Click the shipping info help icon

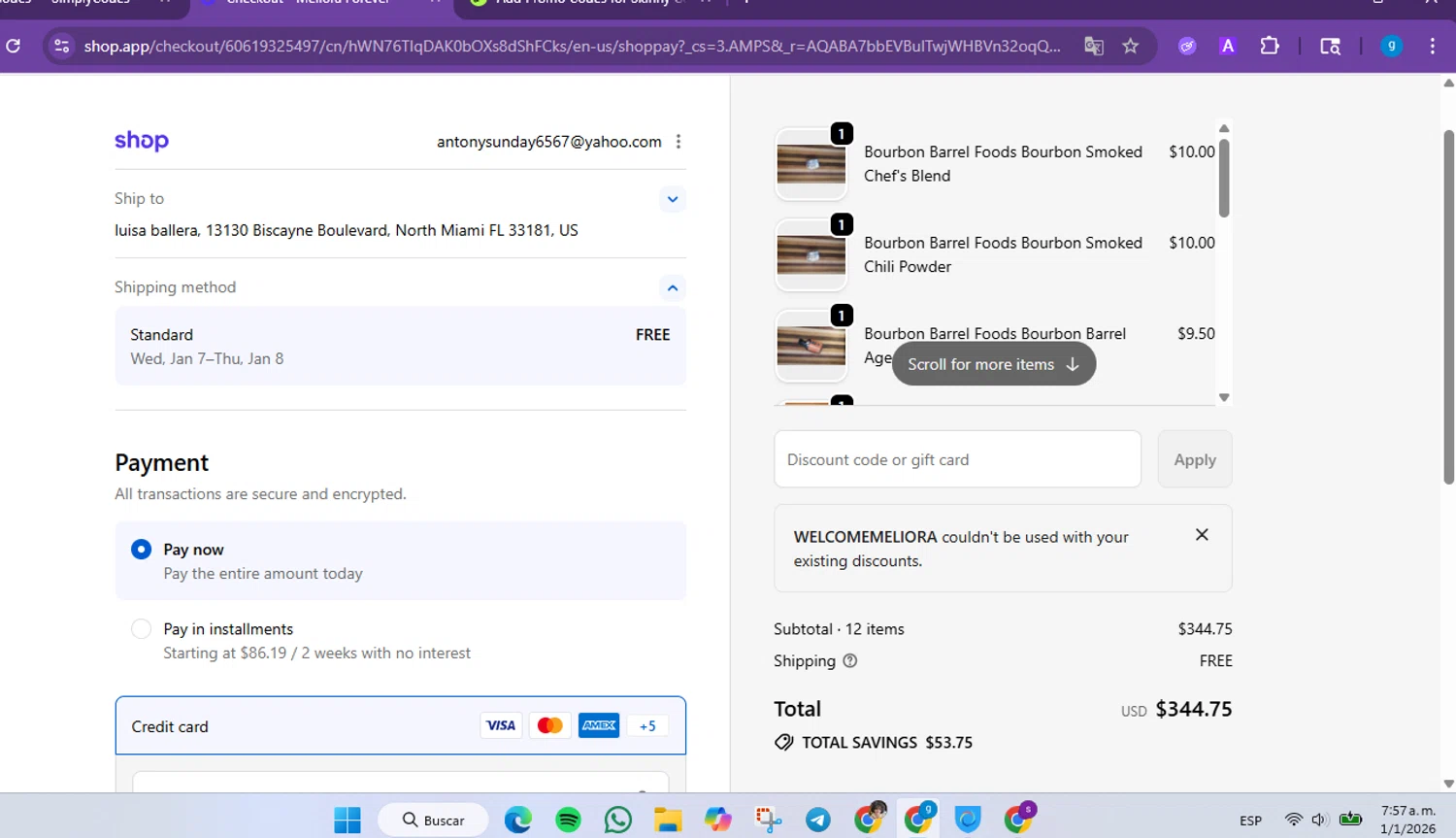click(x=850, y=660)
